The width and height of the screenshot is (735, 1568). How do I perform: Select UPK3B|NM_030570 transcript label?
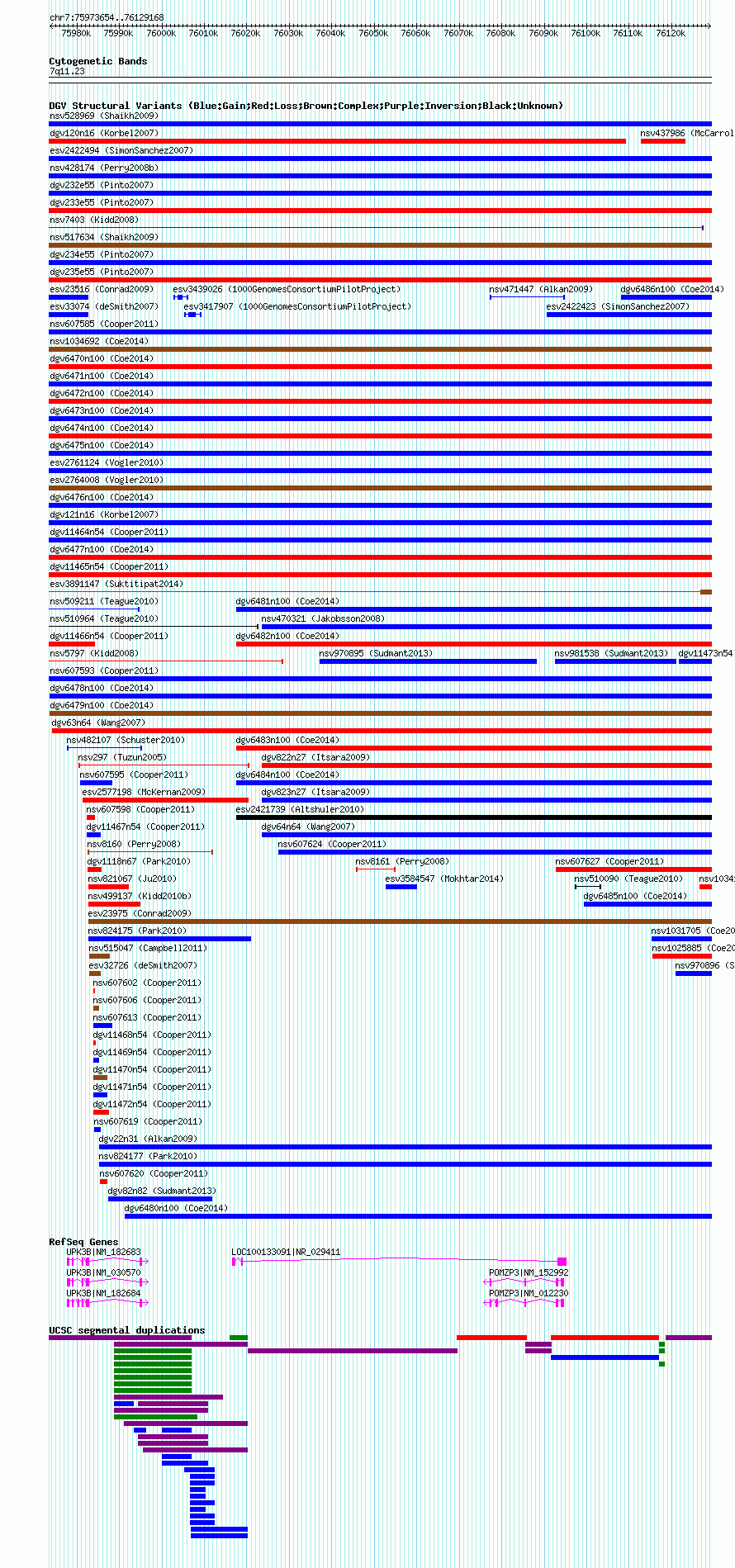point(104,1272)
